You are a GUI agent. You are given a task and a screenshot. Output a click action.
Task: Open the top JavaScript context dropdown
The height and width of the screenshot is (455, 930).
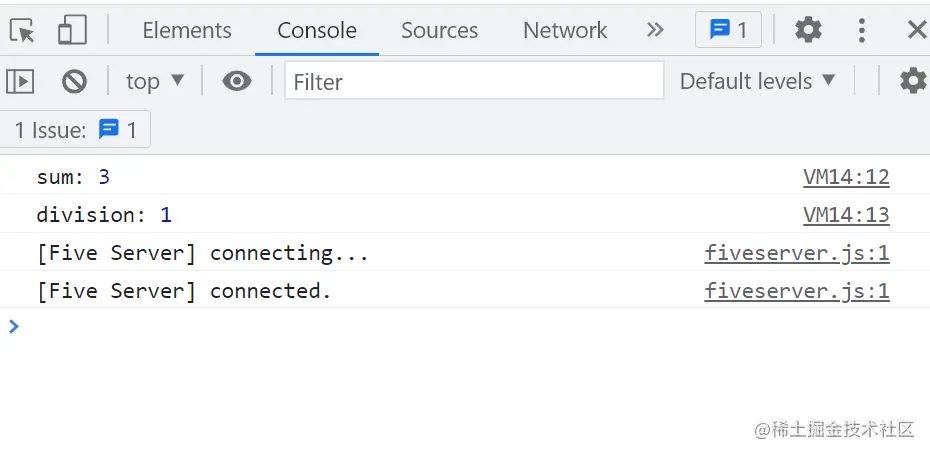(x=155, y=81)
